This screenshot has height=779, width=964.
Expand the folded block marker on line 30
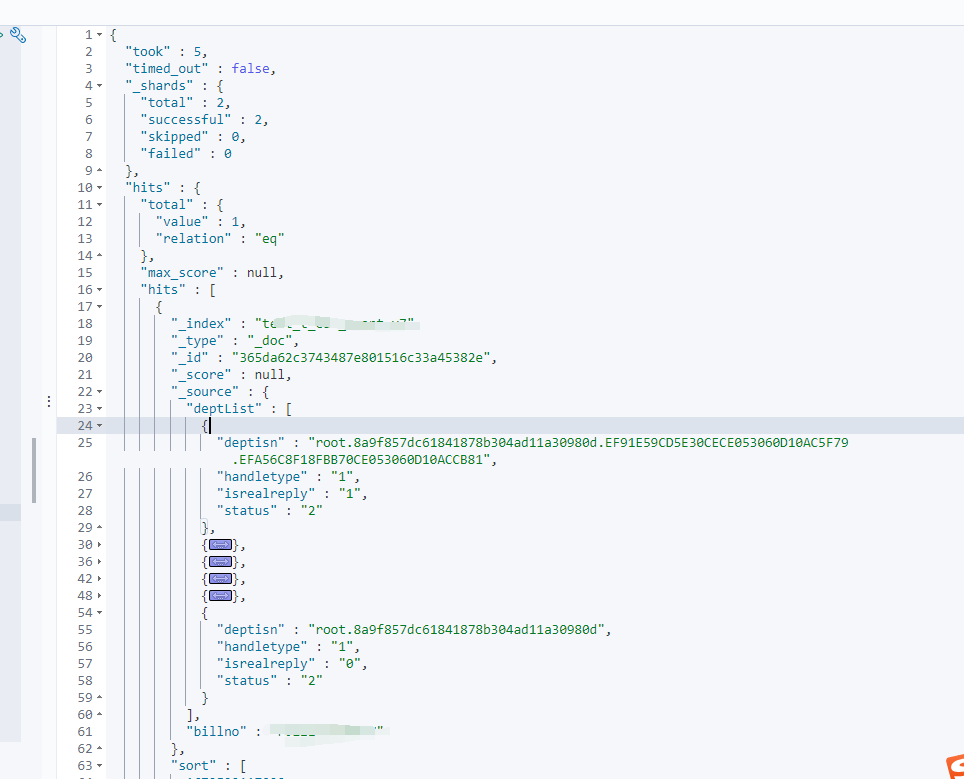point(220,545)
